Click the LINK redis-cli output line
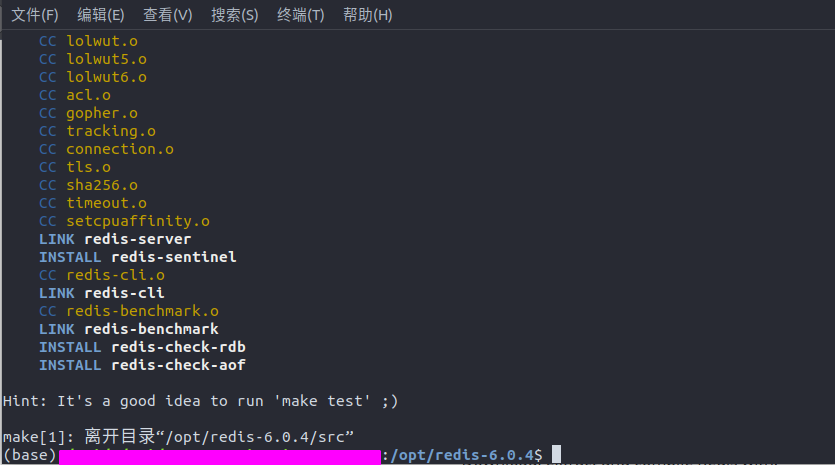The image size is (835, 465). click(102, 293)
